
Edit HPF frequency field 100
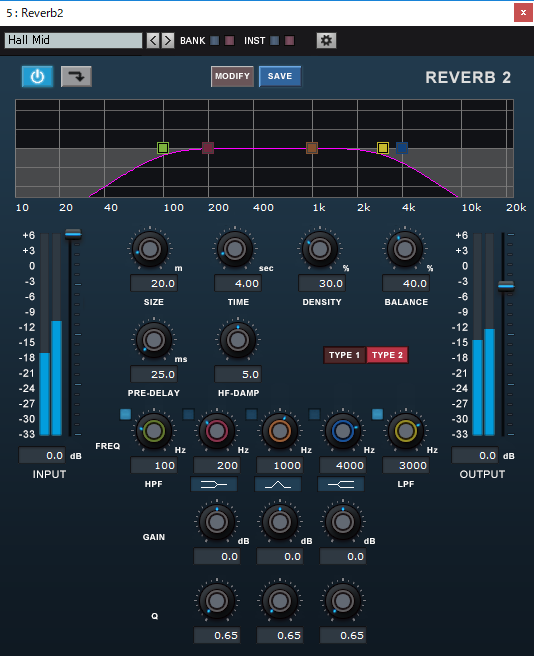click(x=154, y=465)
